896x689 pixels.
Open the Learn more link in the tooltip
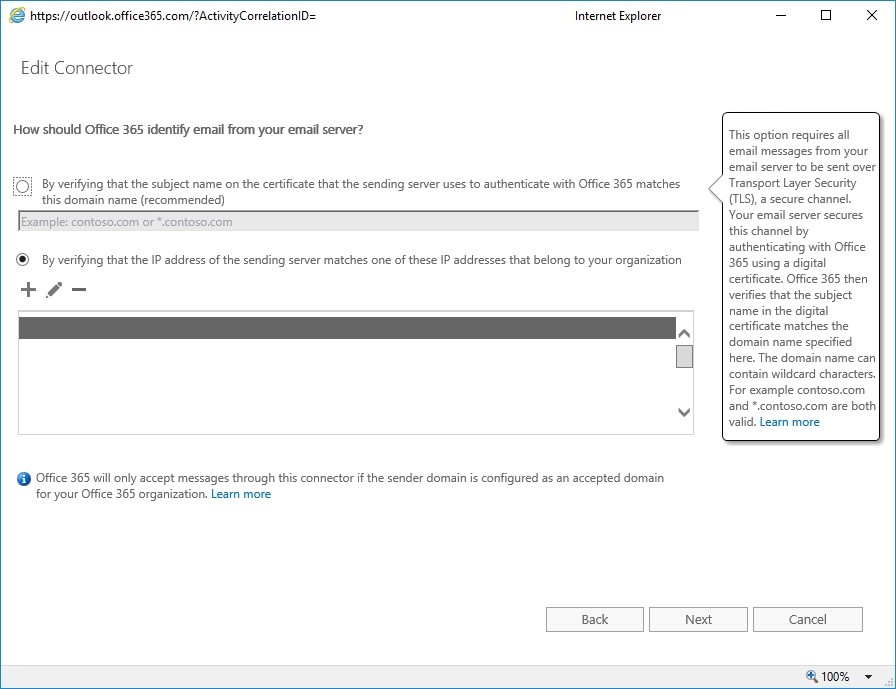pos(789,421)
